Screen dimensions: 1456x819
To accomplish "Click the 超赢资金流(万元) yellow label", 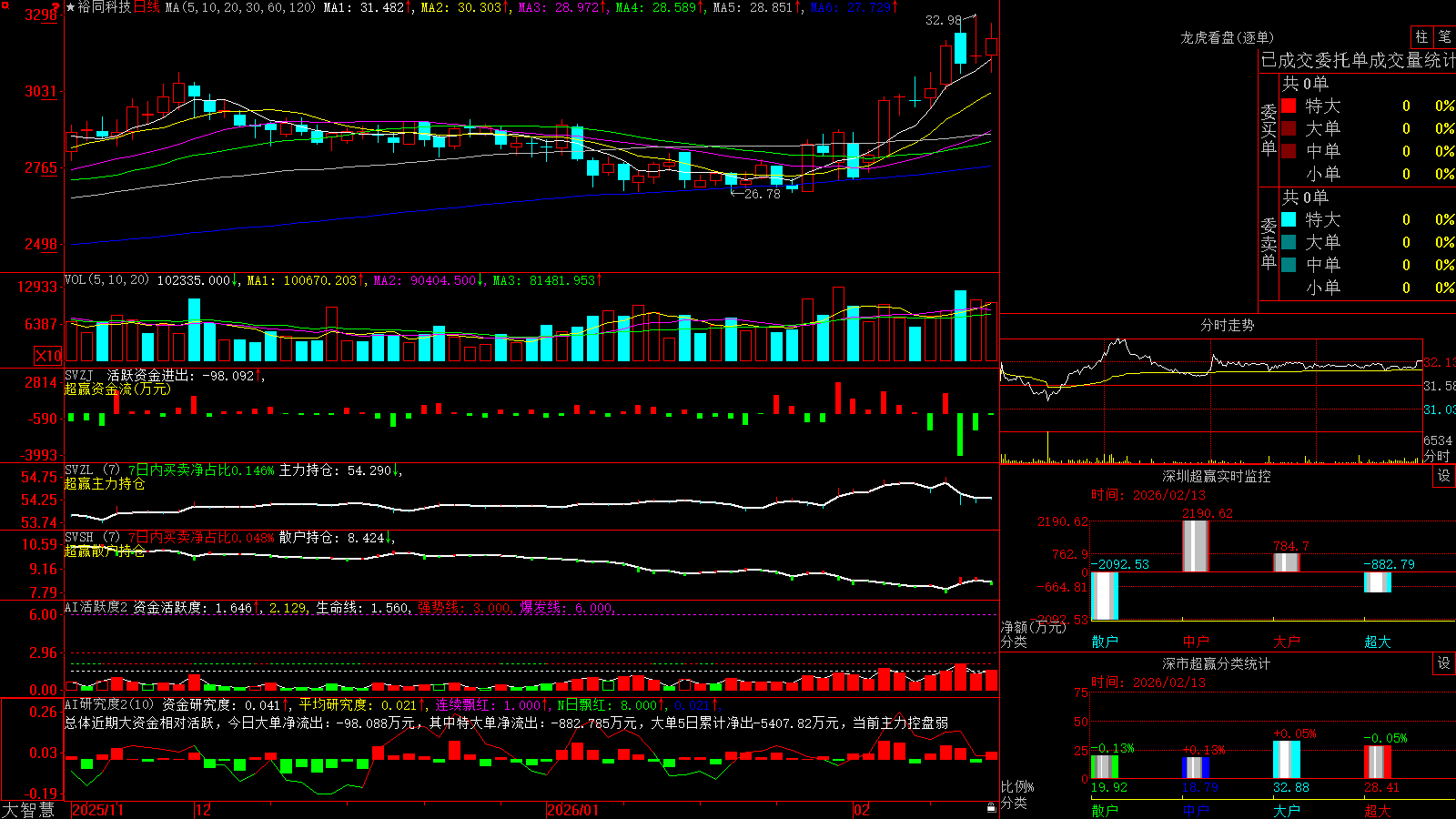I will 117,389.
